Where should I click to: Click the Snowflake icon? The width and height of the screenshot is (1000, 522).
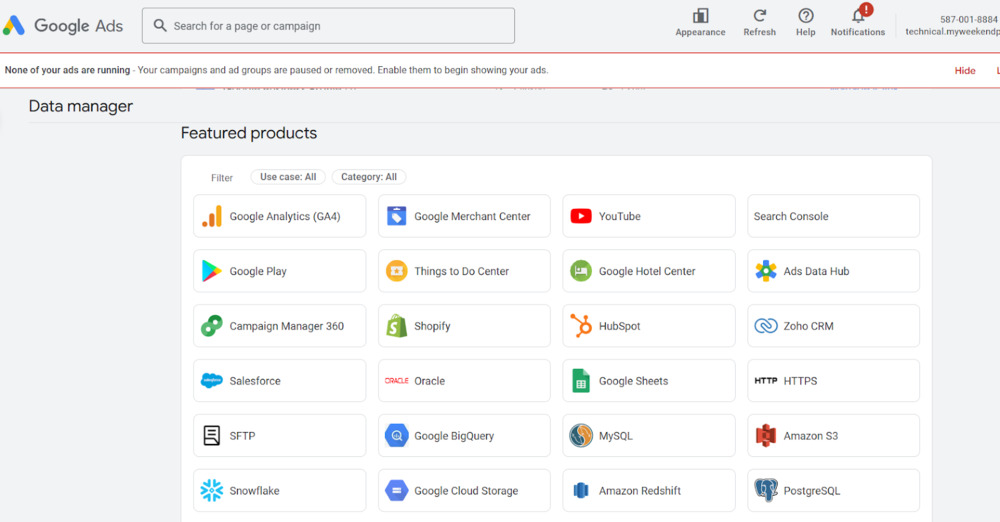(x=212, y=491)
